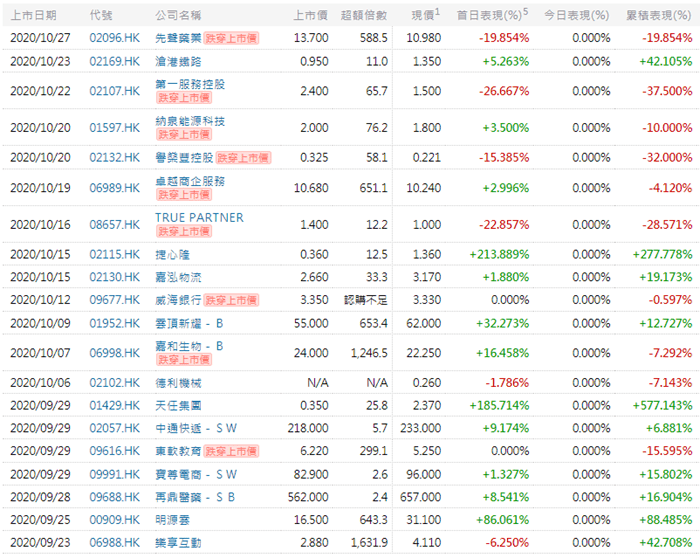Click 跌穿上市價 badge in 09616.HK row
This screenshot has height=558, width=700.
pyautogui.click(x=231, y=451)
